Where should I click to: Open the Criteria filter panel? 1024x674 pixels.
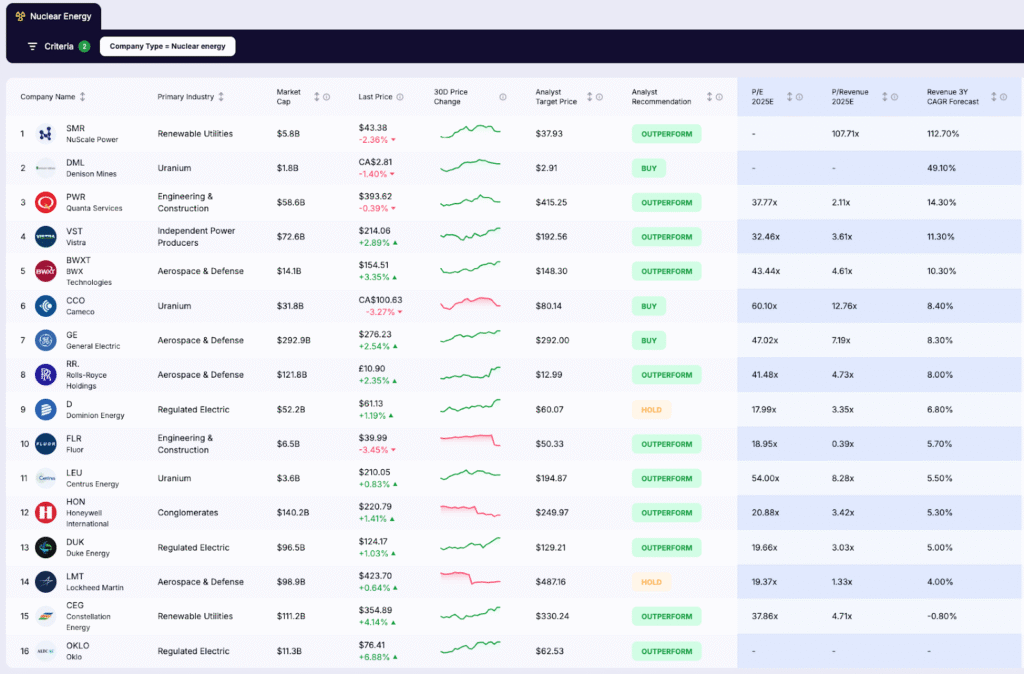pyautogui.click(x=58, y=46)
